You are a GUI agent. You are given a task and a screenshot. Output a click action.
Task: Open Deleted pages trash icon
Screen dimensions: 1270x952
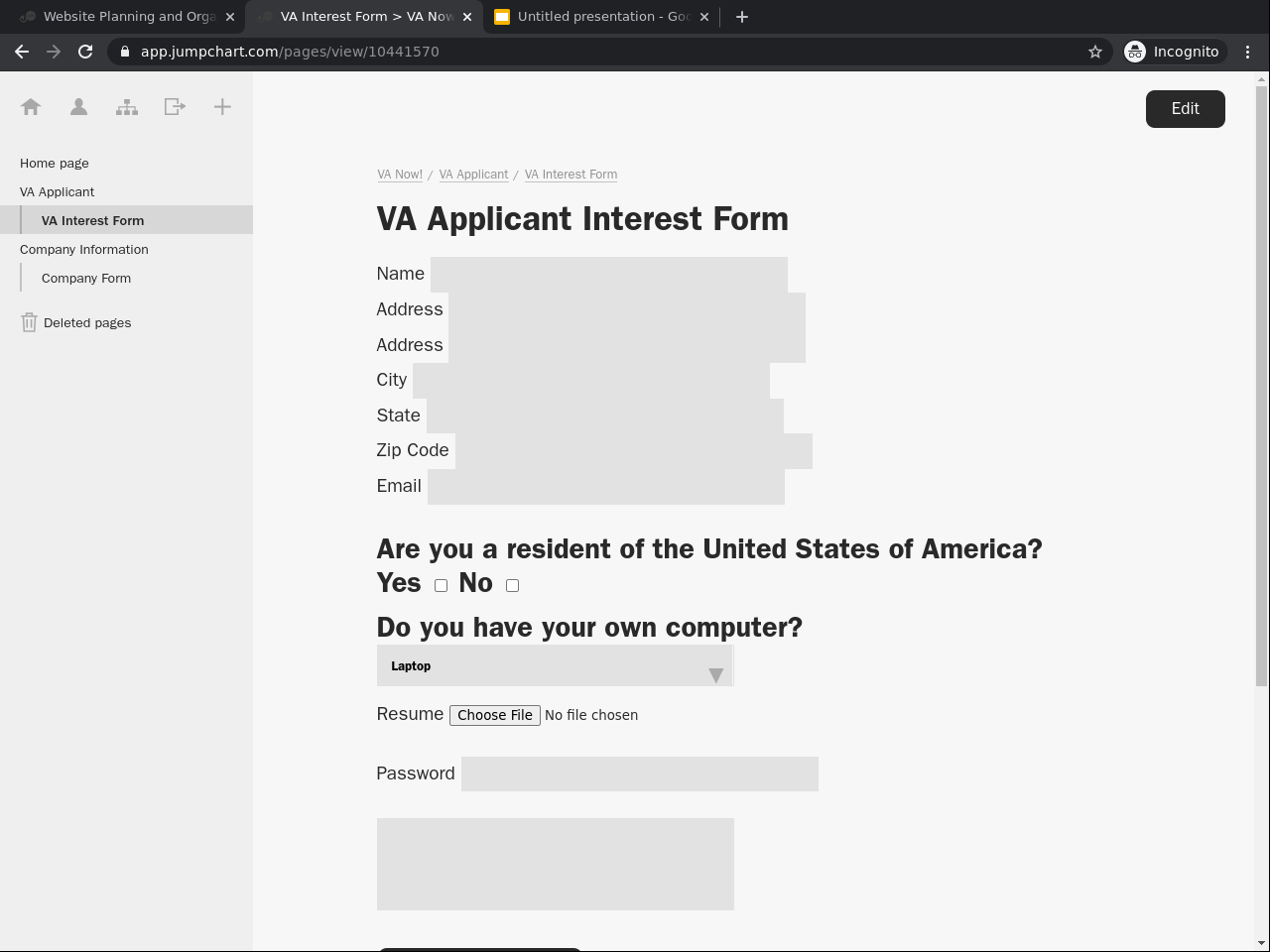[29, 322]
